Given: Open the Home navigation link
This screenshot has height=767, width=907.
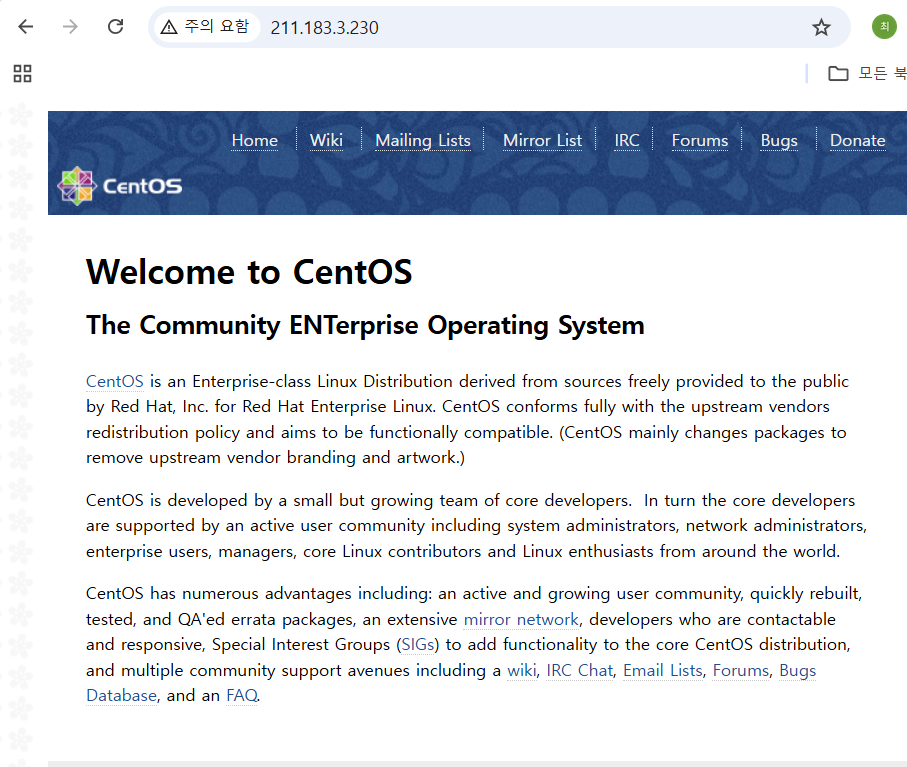Looking at the screenshot, I should coord(255,141).
